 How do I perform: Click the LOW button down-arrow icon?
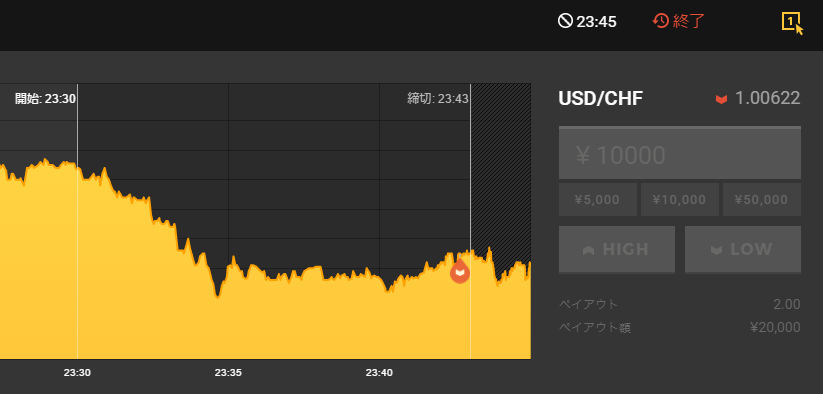pyautogui.click(x=716, y=250)
